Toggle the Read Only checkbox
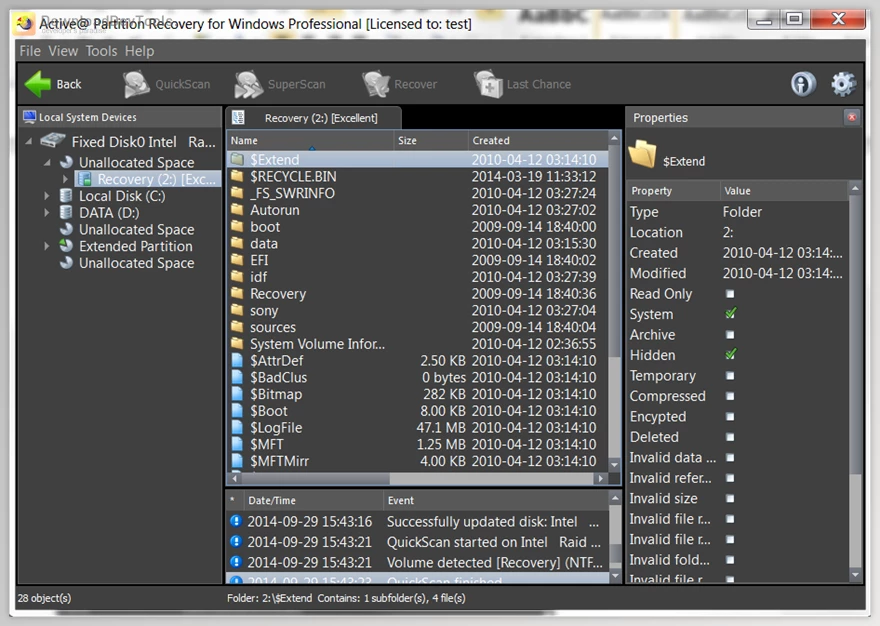 [x=730, y=294]
